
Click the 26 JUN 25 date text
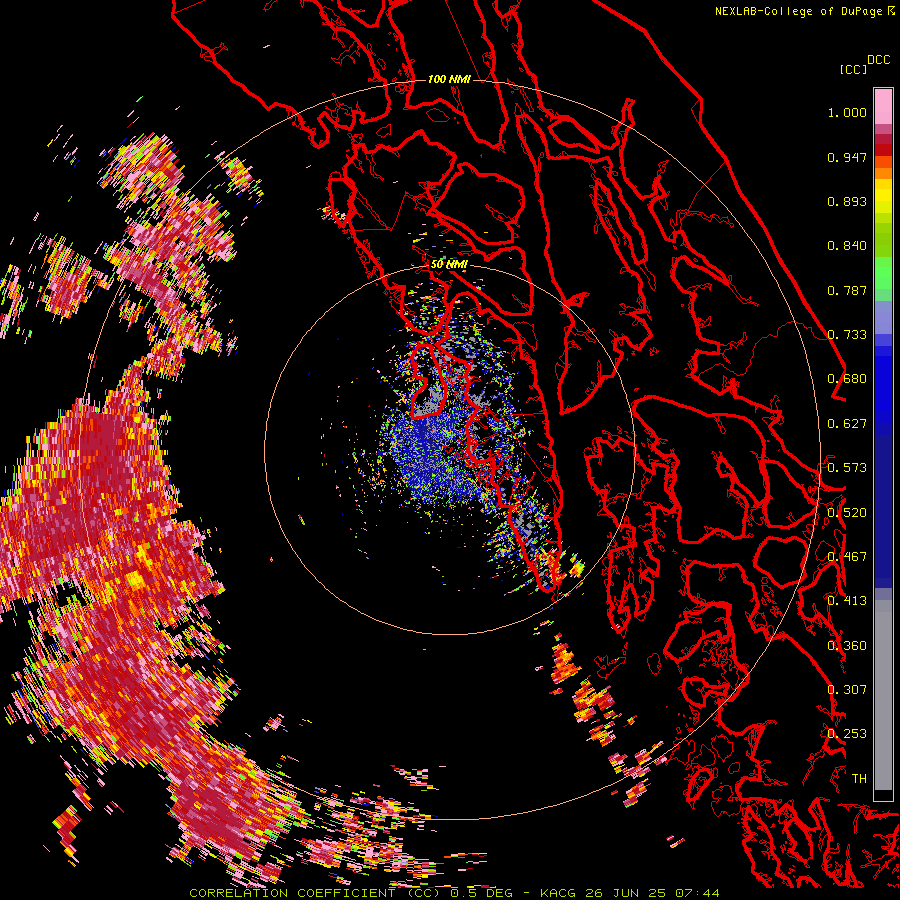tap(625, 893)
